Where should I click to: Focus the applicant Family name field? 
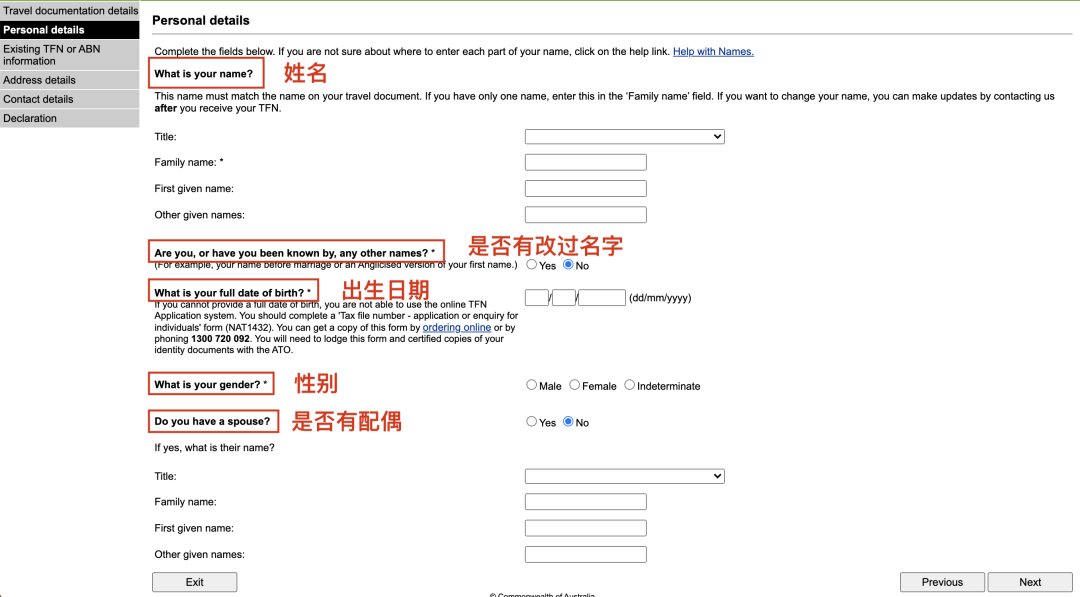click(585, 163)
